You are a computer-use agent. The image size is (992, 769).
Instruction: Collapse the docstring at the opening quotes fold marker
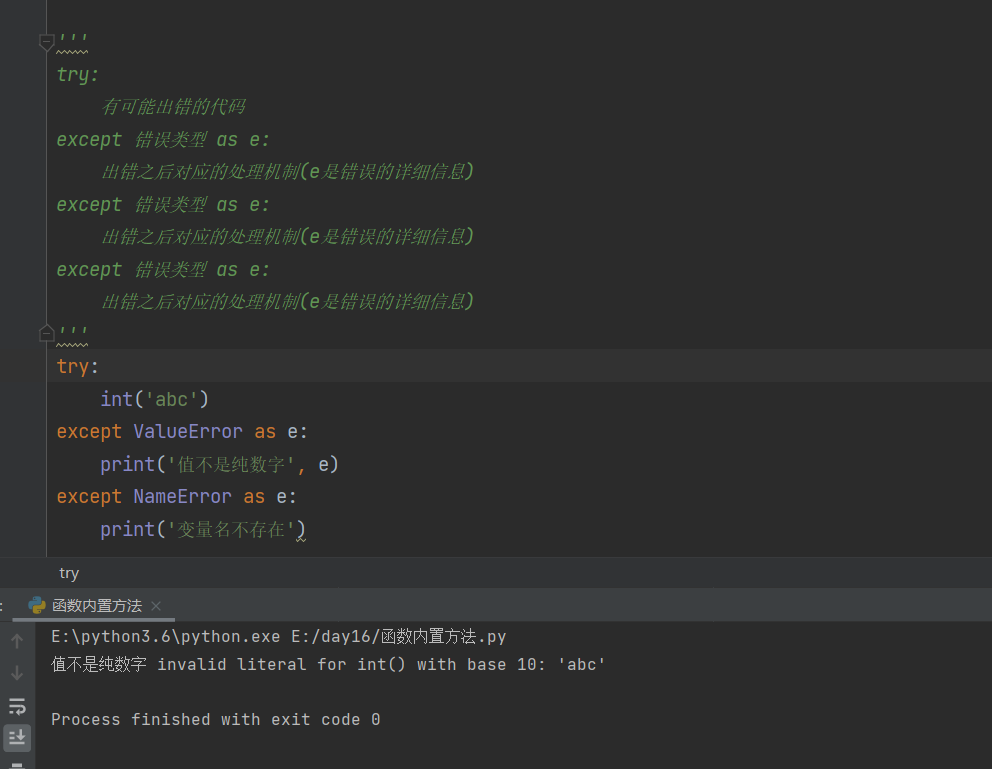(x=46, y=42)
